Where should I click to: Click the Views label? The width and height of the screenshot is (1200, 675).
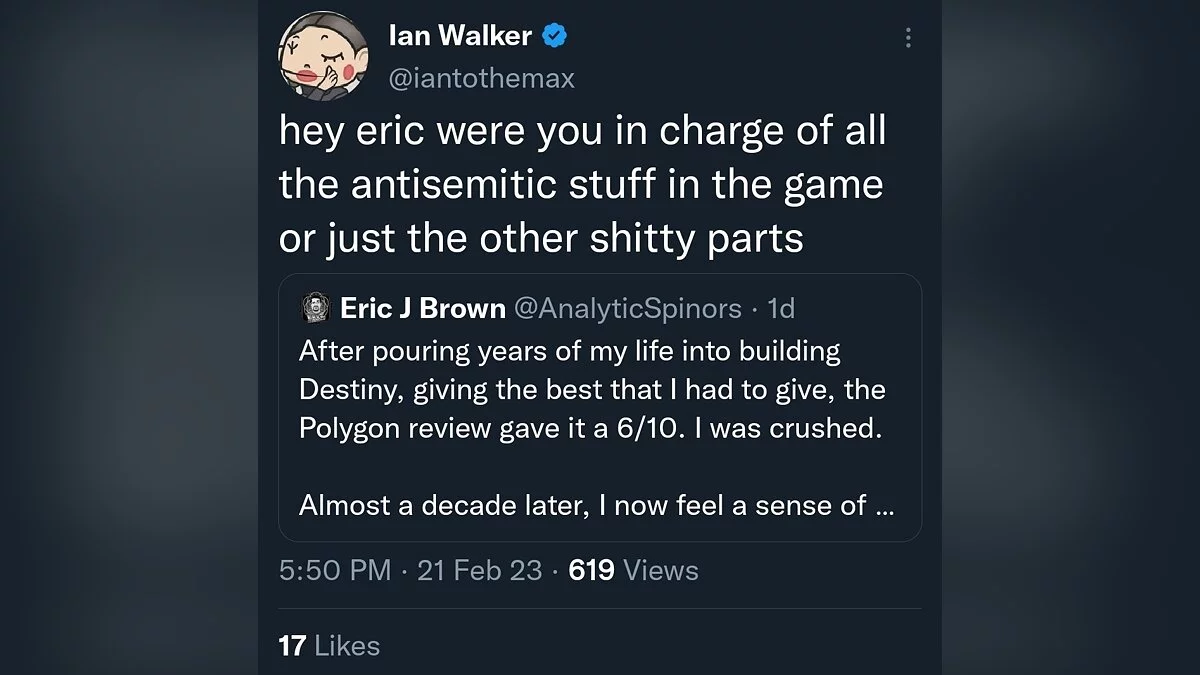point(660,570)
